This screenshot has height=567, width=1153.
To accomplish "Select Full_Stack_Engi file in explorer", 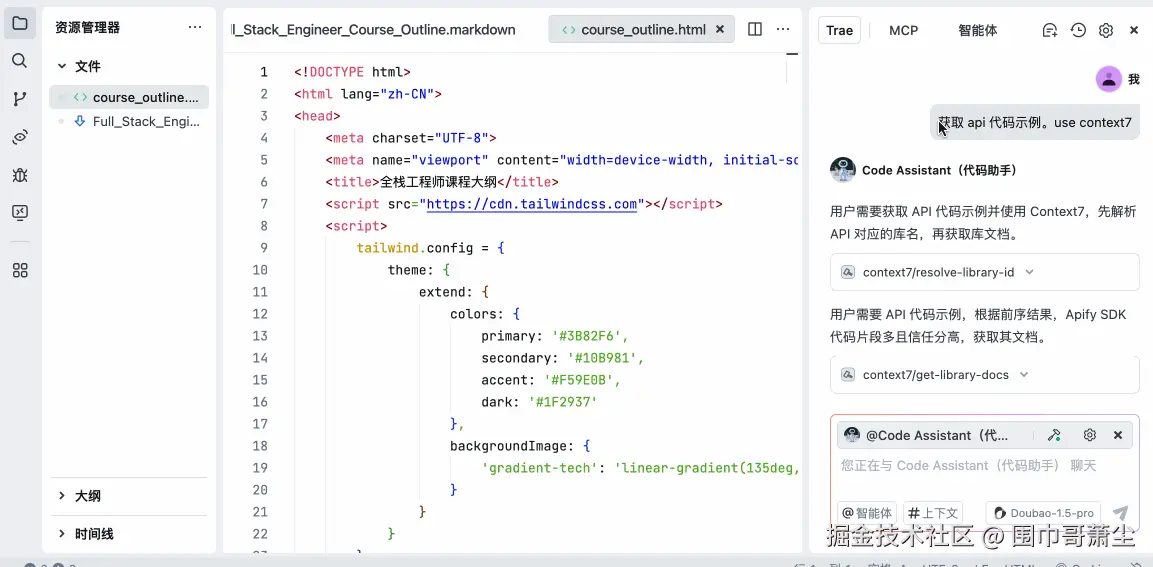I will pyautogui.click(x=129, y=121).
